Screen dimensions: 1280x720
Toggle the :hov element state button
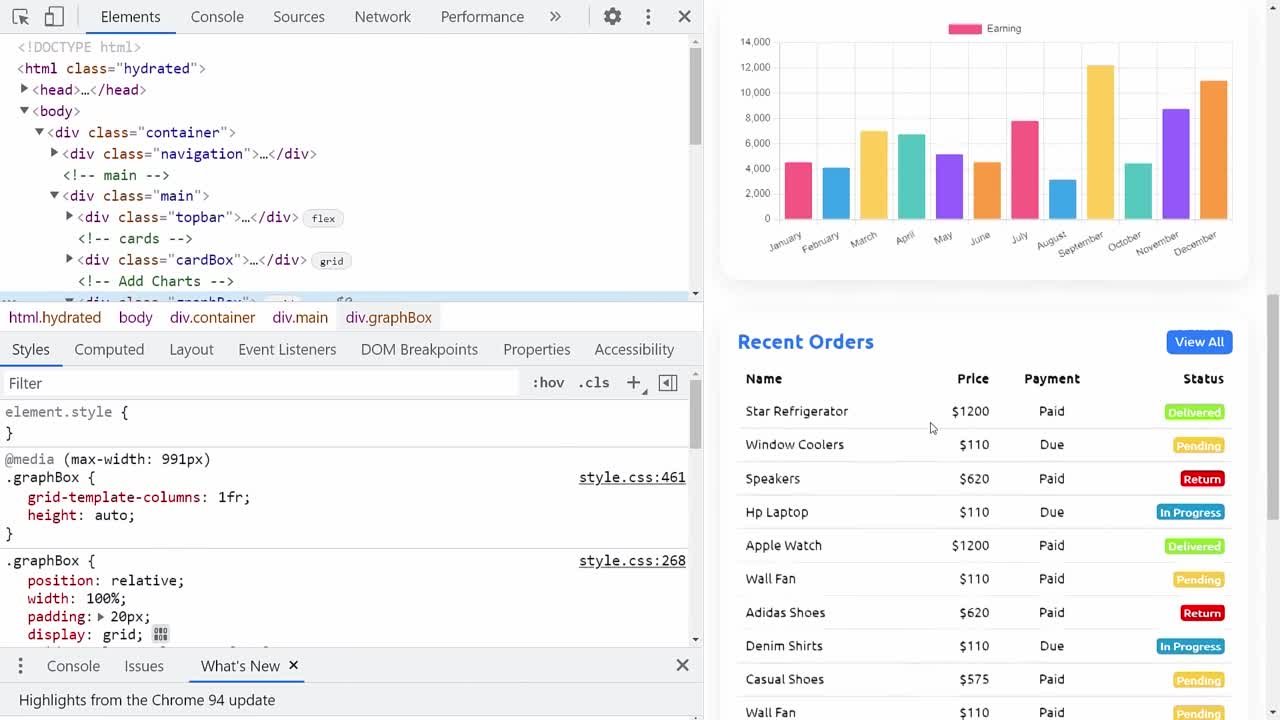(548, 383)
